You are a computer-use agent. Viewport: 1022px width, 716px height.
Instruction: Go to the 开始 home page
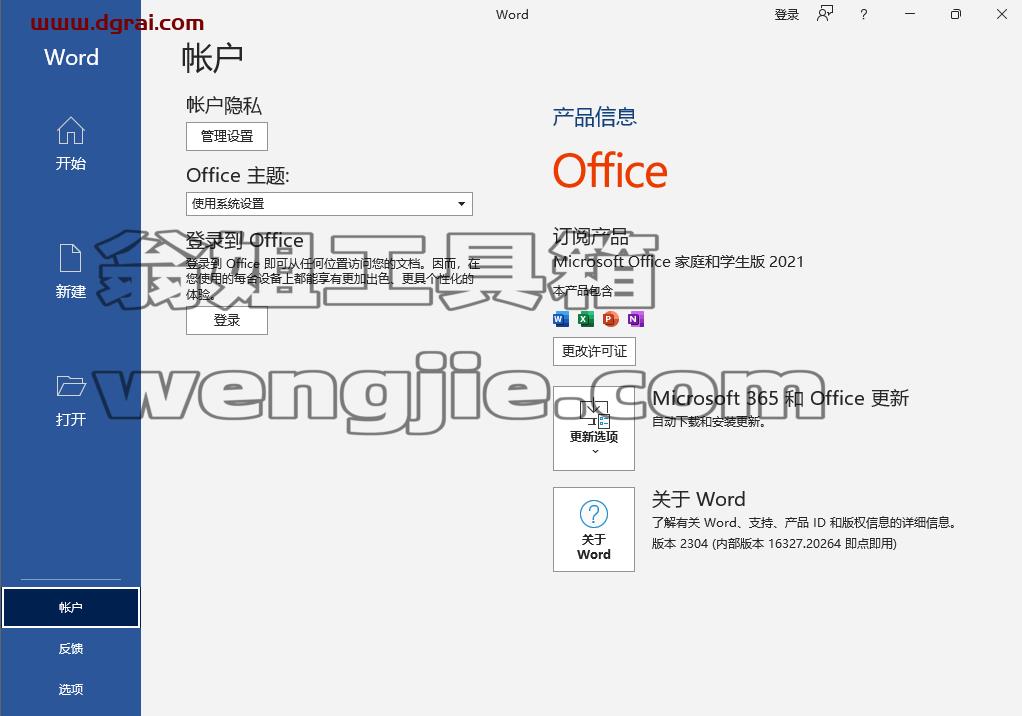pos(70,143)
